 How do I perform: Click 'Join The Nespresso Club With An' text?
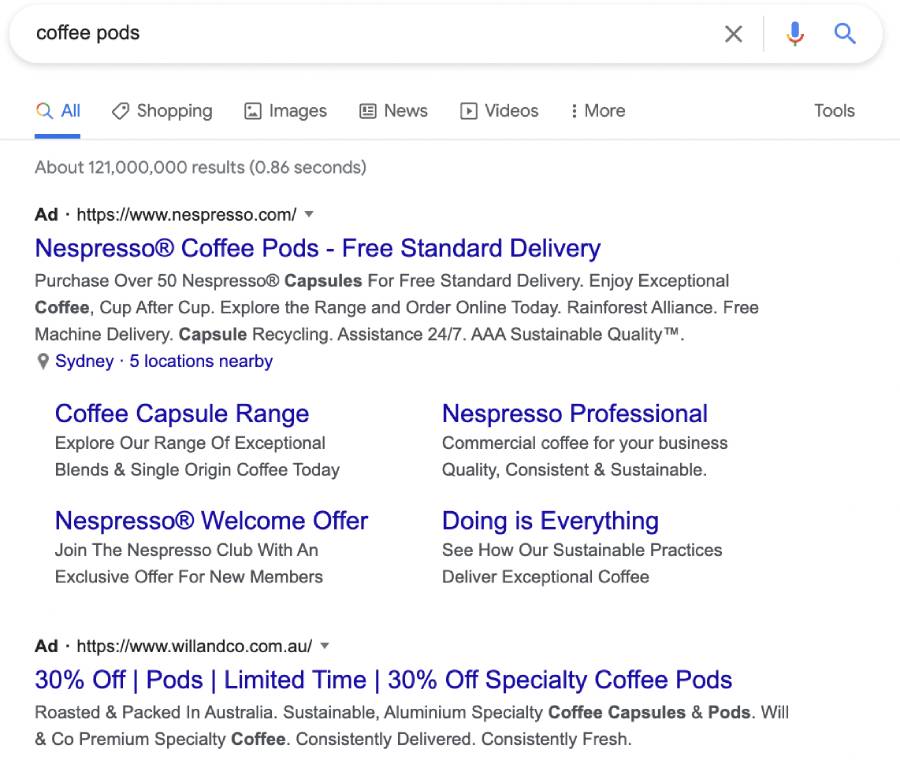(x=187, y=550)
